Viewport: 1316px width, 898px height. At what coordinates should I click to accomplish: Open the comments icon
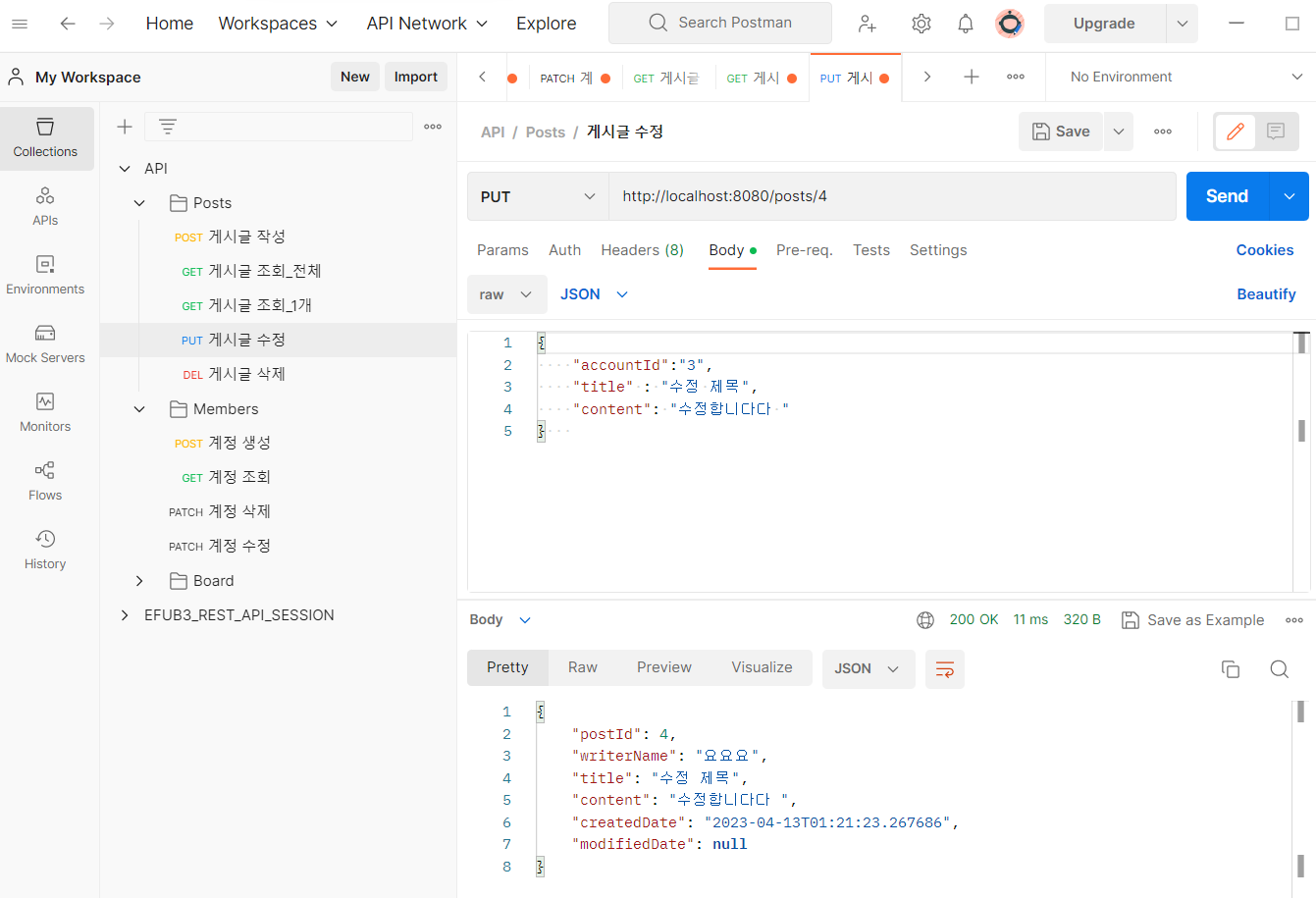point(1276,132)
